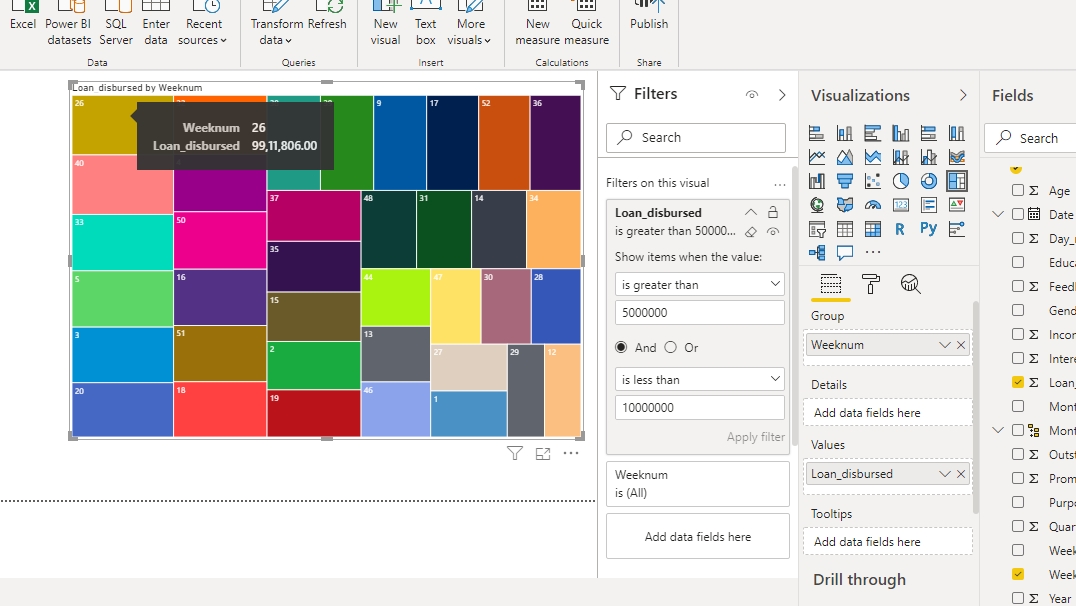Choose the Scatter chart visualization
1076x606 pixels.
click(873, 181)
